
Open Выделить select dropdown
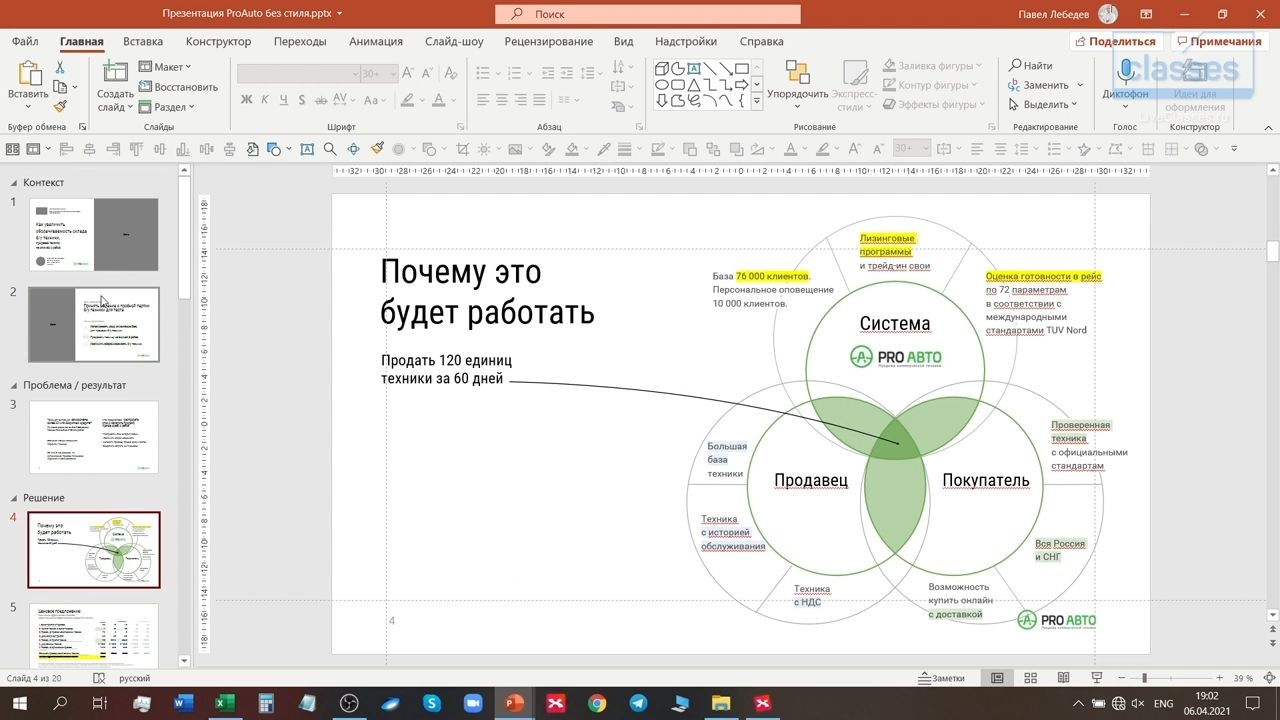pos(1043,104)
